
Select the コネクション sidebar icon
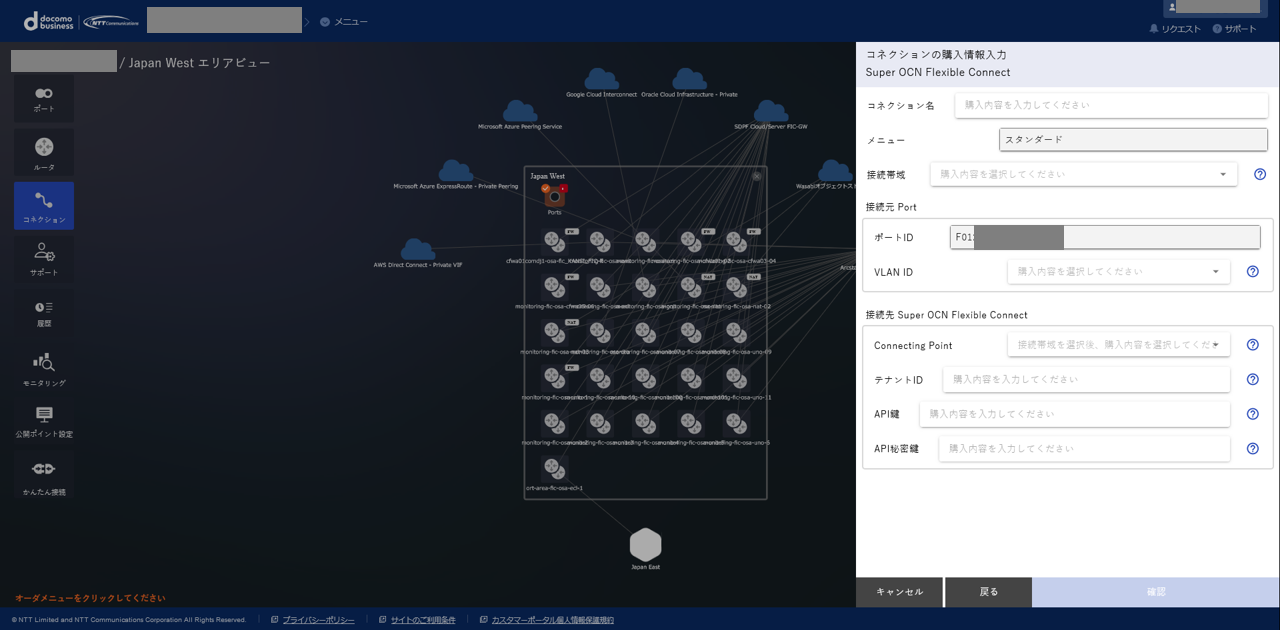[x=44, y=206]
